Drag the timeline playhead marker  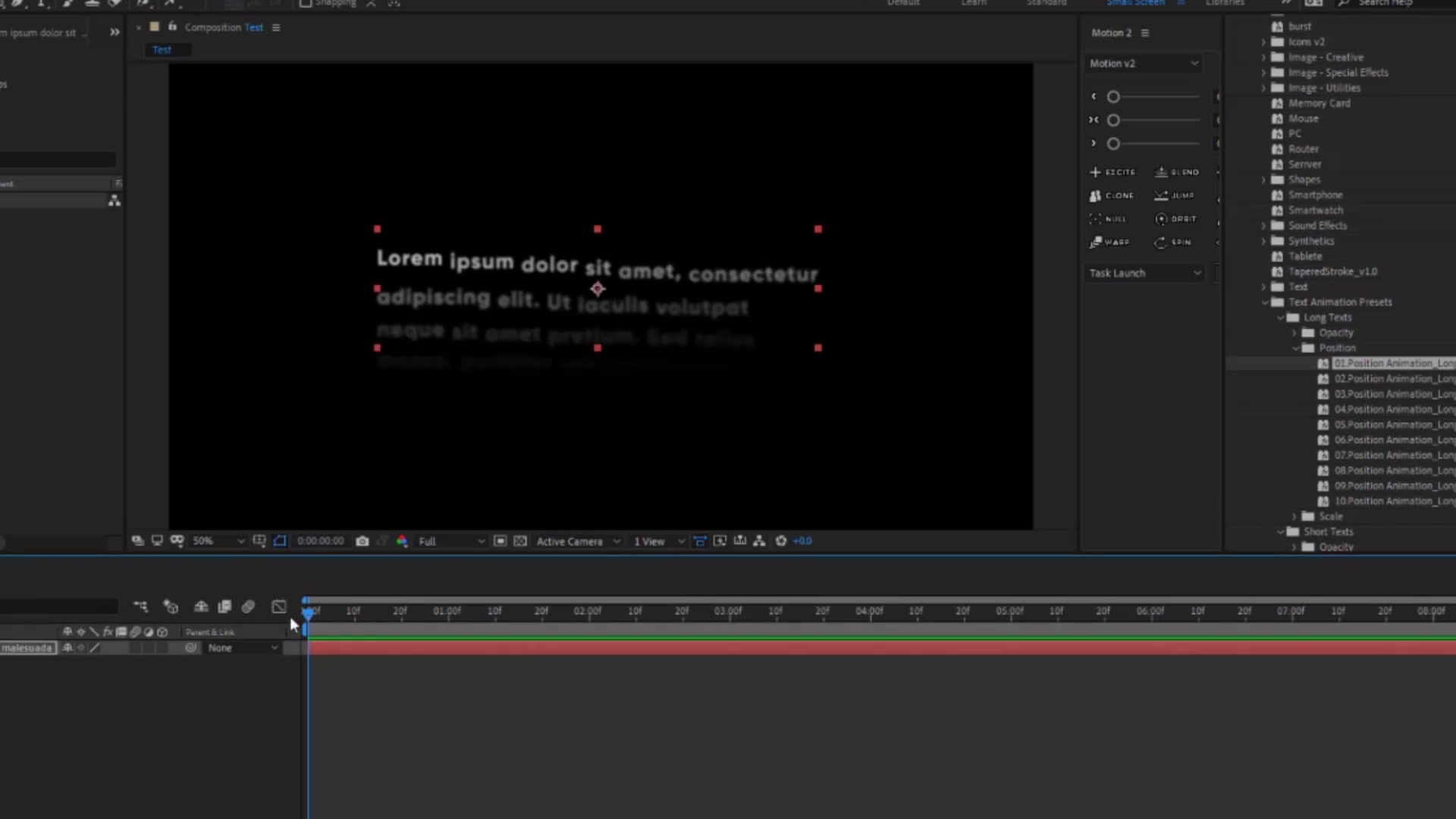tap(307, 610)
